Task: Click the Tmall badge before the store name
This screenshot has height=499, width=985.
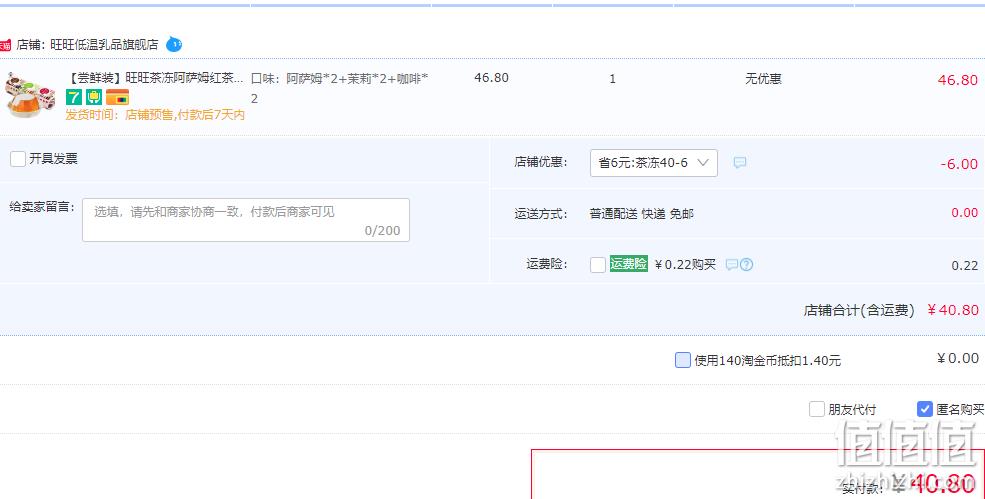Action: point(5,45)
